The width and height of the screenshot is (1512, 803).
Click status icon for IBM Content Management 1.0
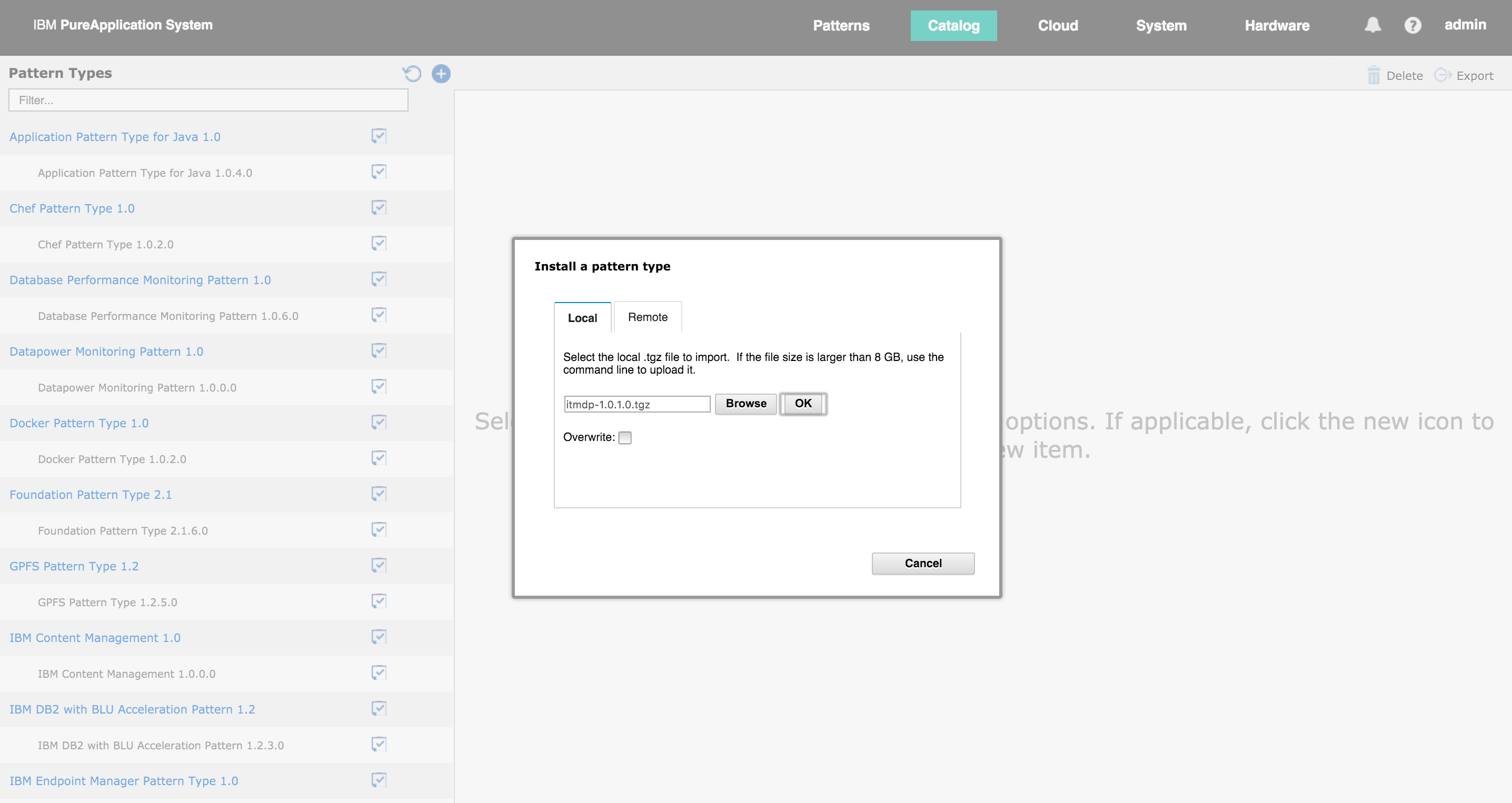[x=379, y=637]
